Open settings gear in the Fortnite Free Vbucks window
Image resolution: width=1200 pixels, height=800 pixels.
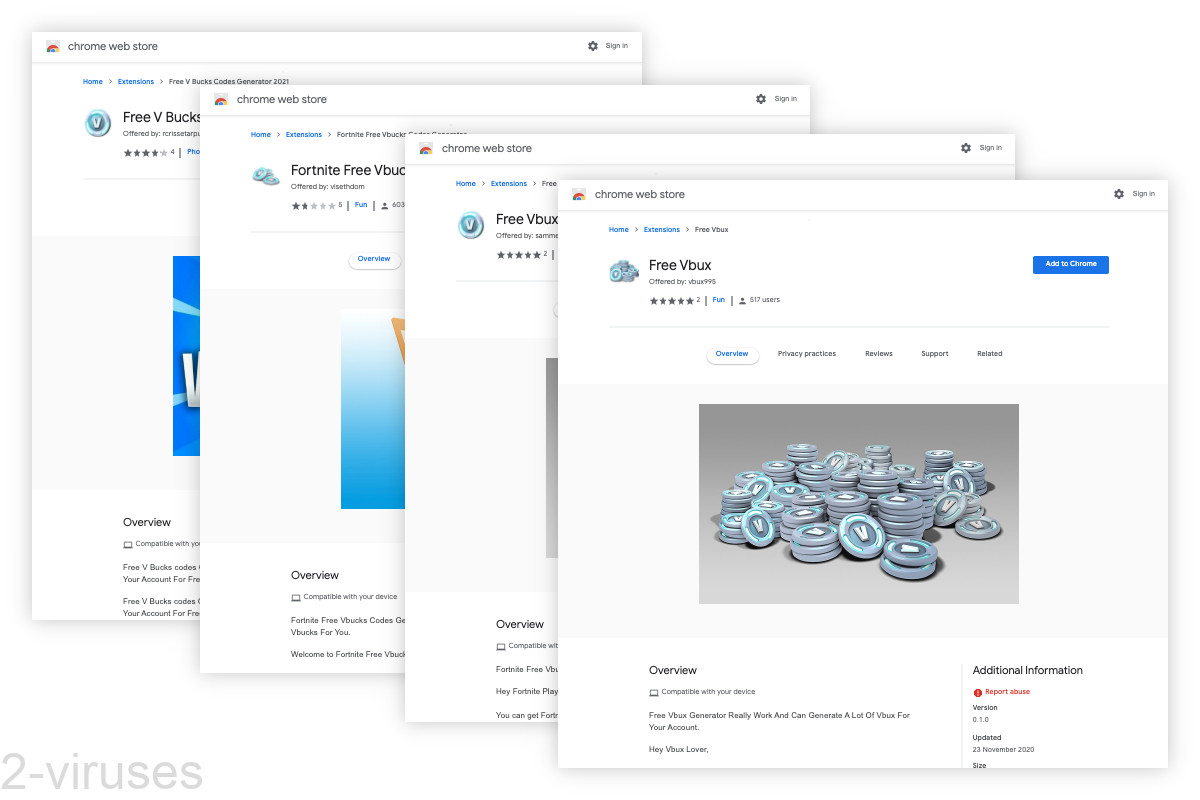pyautogui.click(x=761, y=99)
